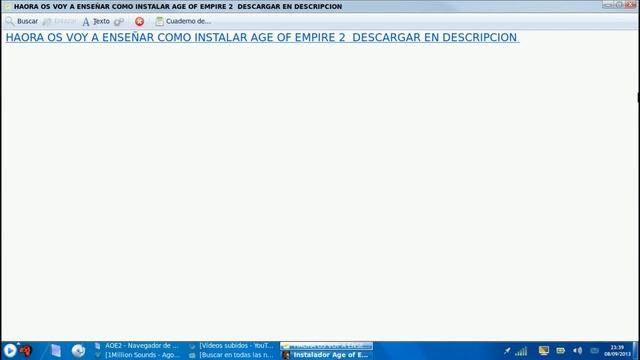Switch to Videos subidos - YouTube window

[232, 346]
